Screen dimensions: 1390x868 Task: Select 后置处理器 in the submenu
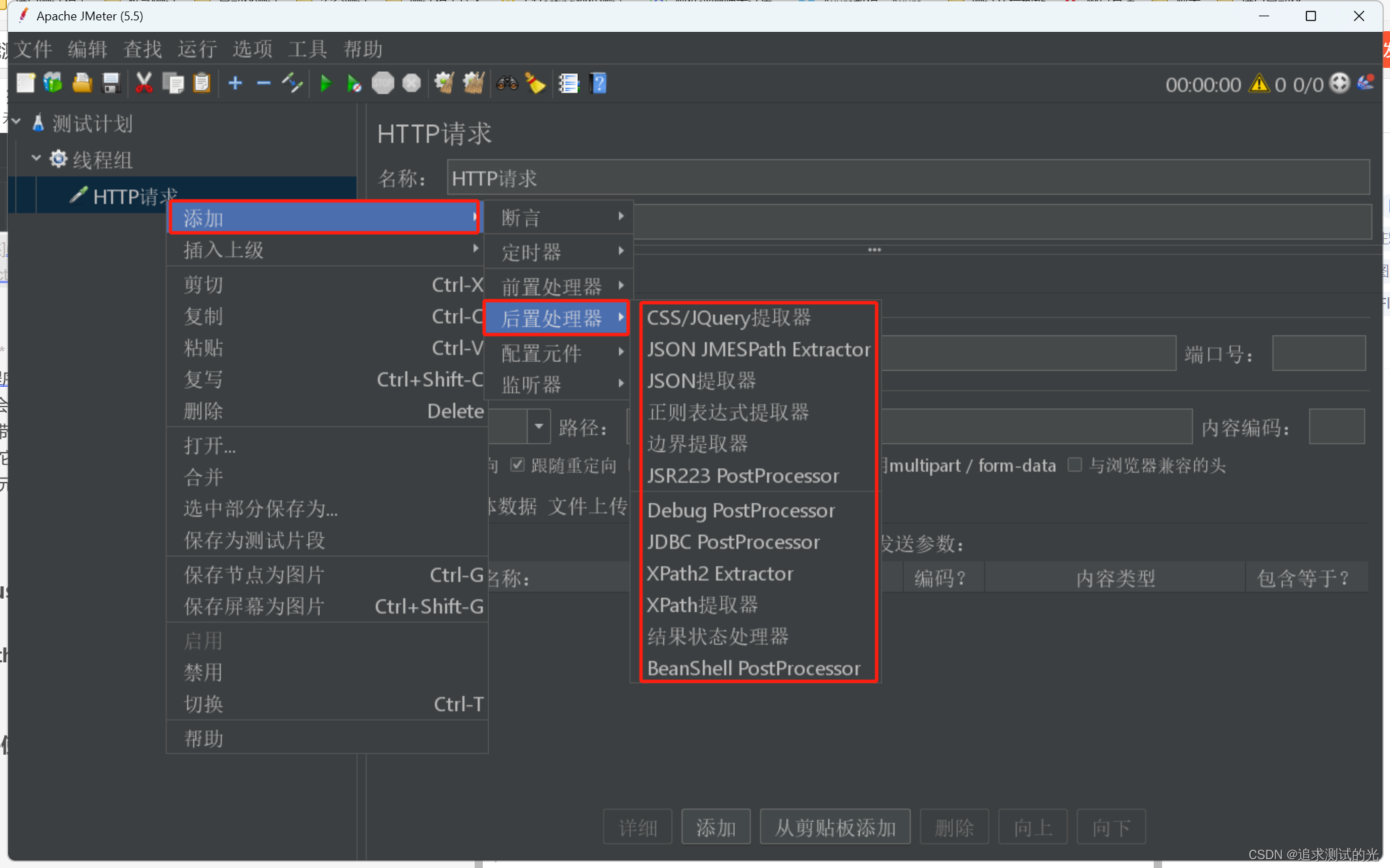556,318
